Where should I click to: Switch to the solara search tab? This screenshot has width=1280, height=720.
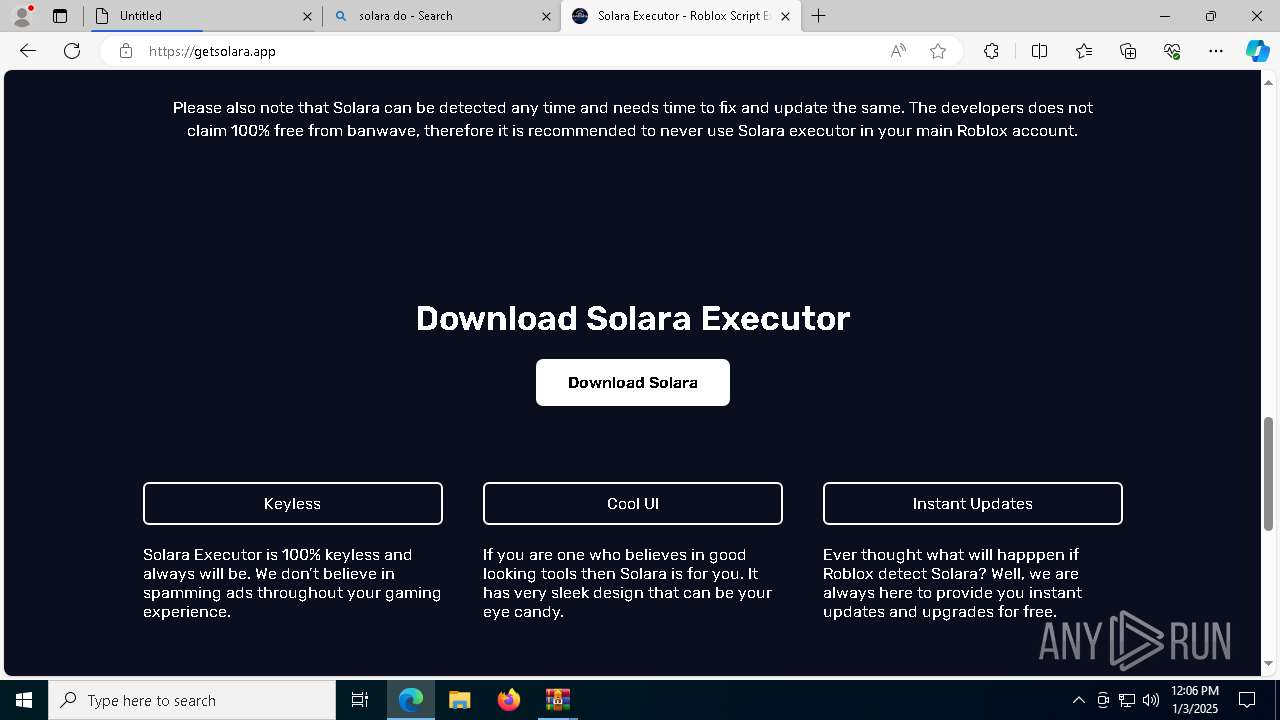(x=435, y=16)
